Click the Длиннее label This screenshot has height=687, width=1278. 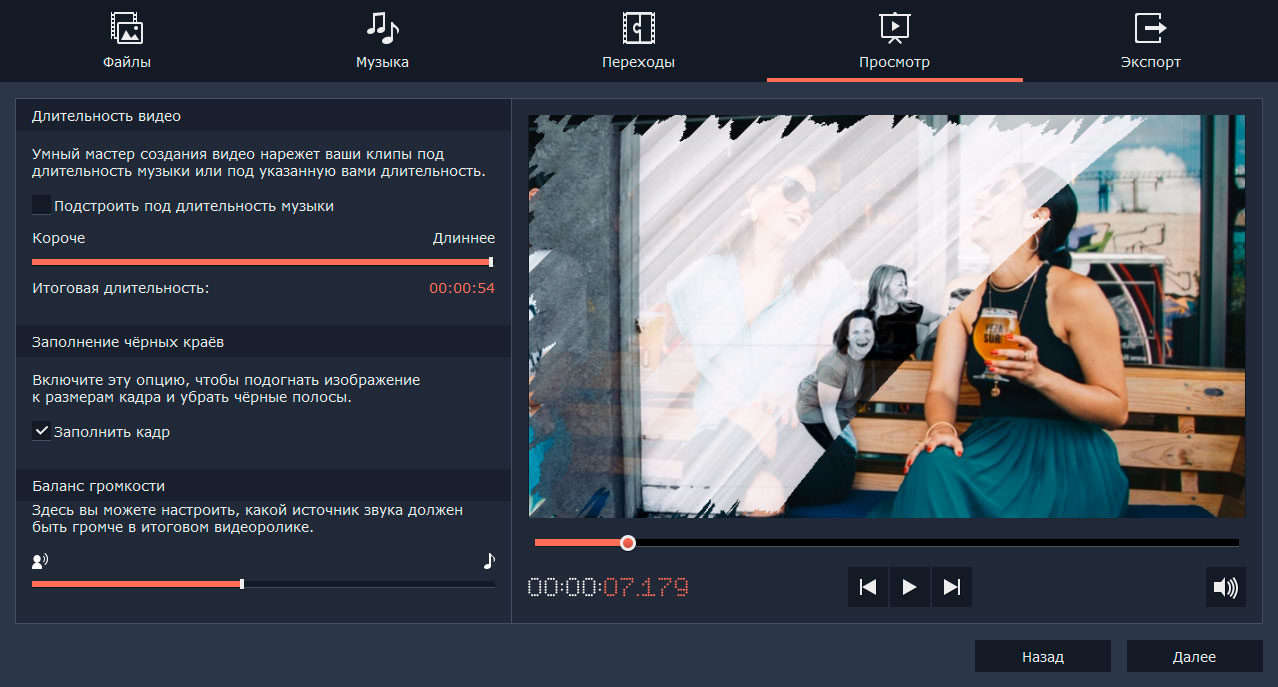464,238
